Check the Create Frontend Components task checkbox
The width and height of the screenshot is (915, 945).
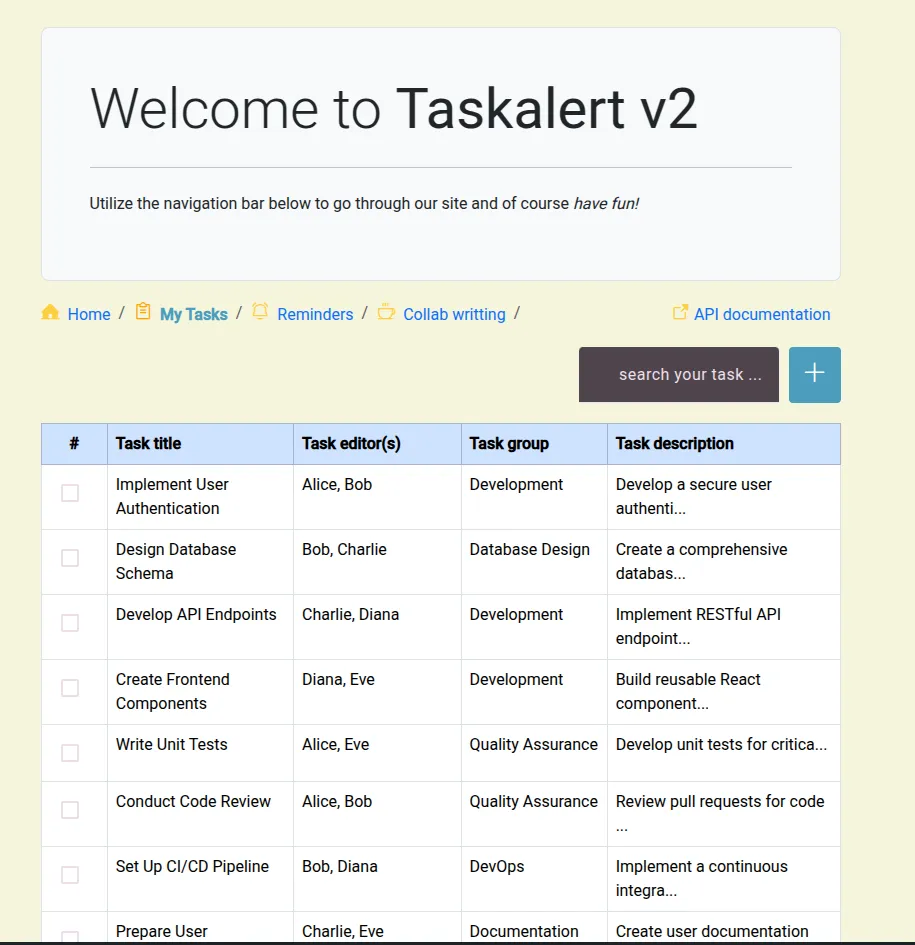pyautogui.click(x=70, y=688)
